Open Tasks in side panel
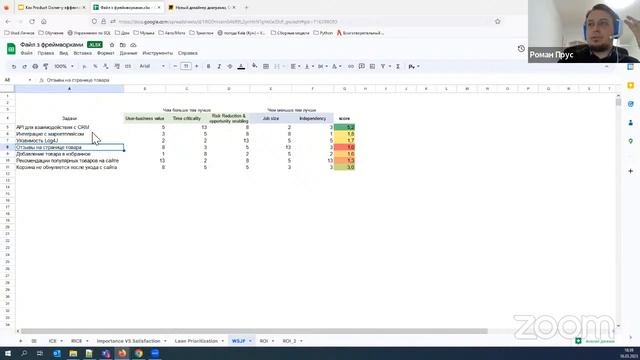The image size is (640, 360). [x=631, y=104]
